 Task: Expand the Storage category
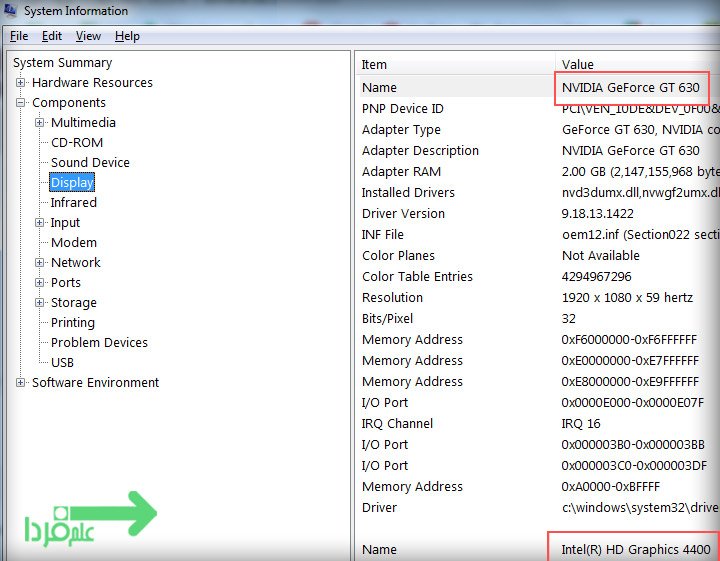coord(40,303)
